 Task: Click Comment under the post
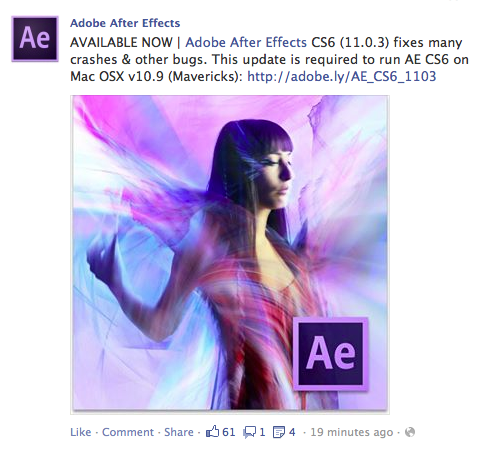tap(128, 432)
